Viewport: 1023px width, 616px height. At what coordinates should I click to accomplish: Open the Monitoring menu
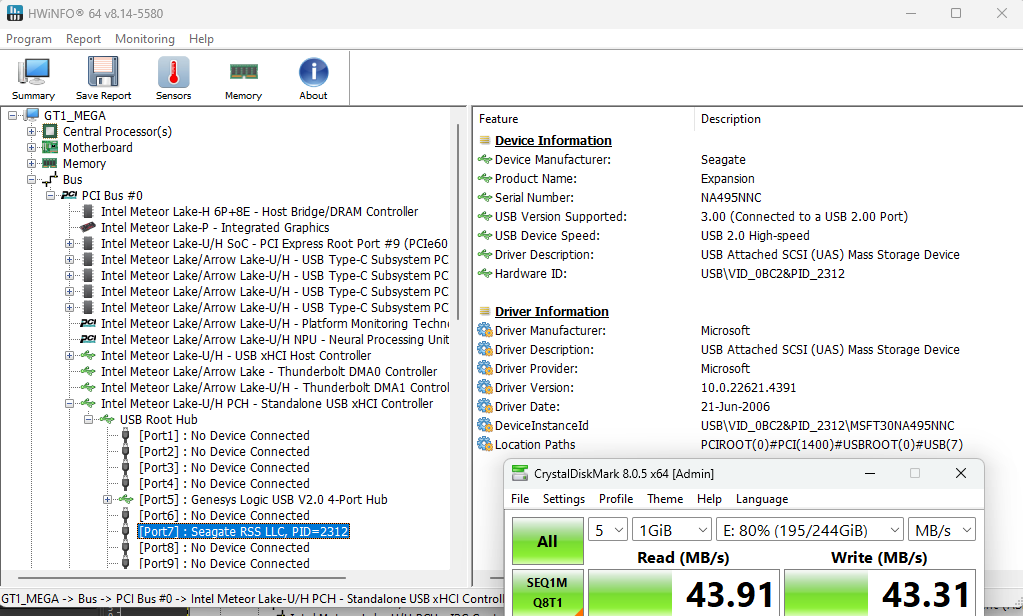pyautogui.click(x=145, y=39)
